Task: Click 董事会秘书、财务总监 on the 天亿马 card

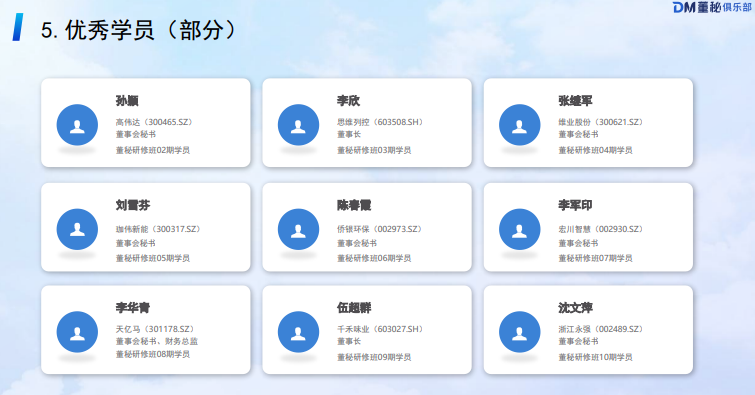Action: pyautogui.click(x=156, y=342)
